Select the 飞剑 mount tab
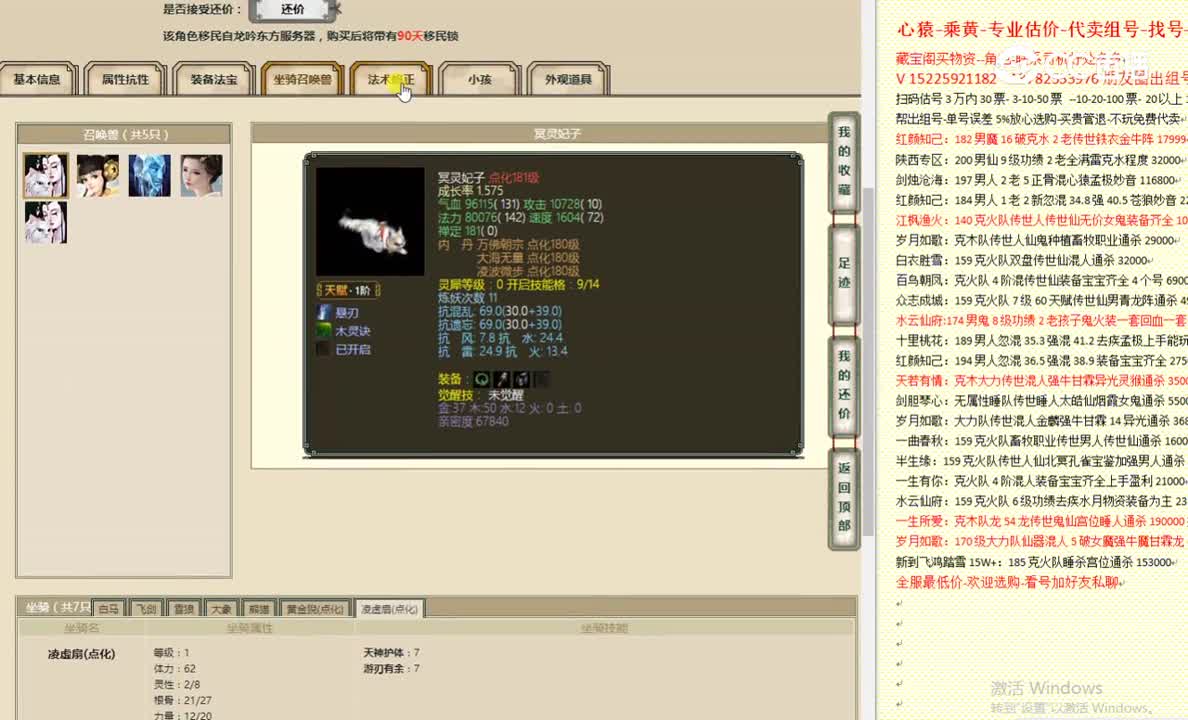This screenshot has width=1188, height=720. point(146,609)
